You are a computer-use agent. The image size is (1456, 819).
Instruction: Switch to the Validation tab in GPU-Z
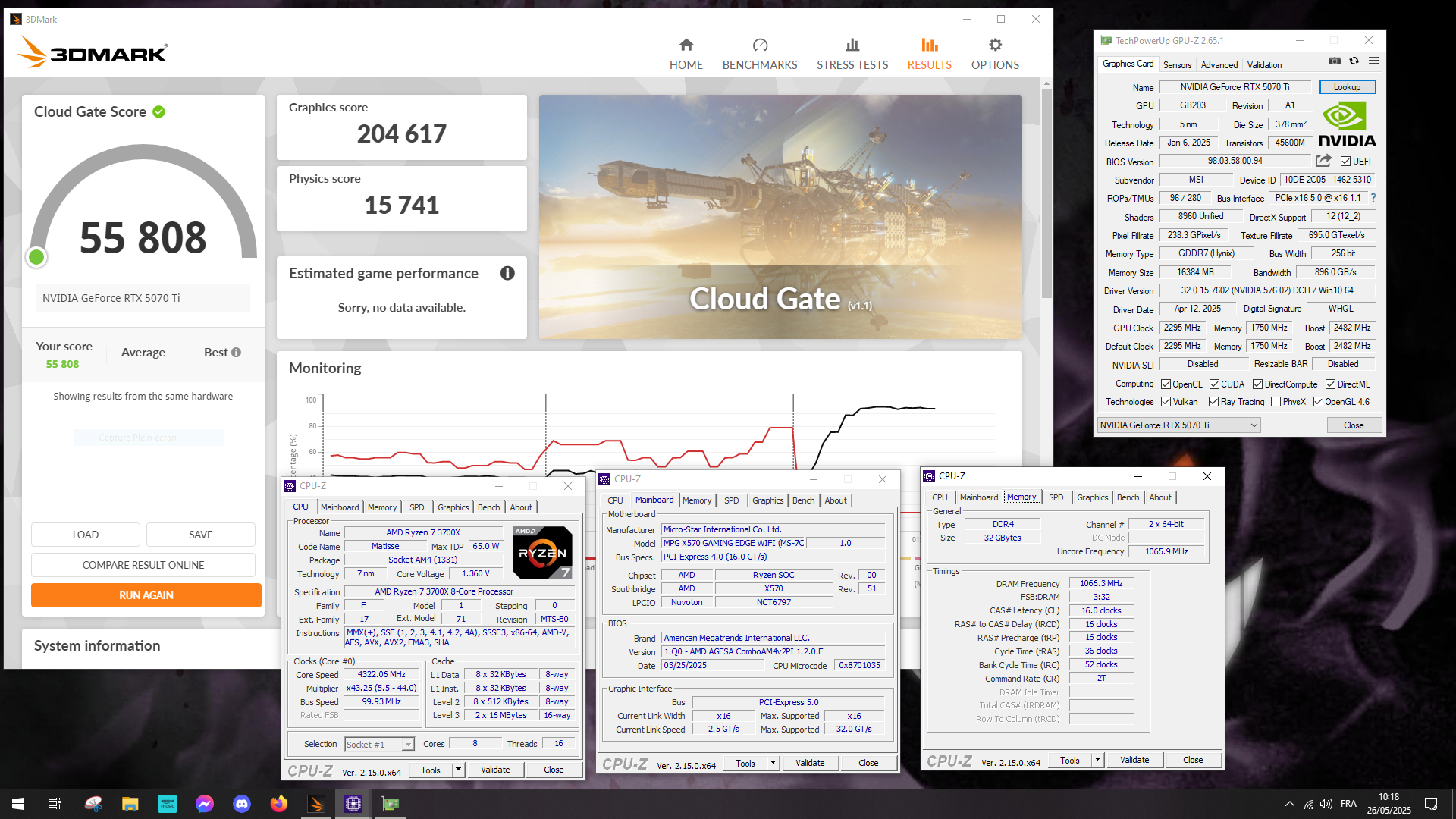click(1265, 65)
